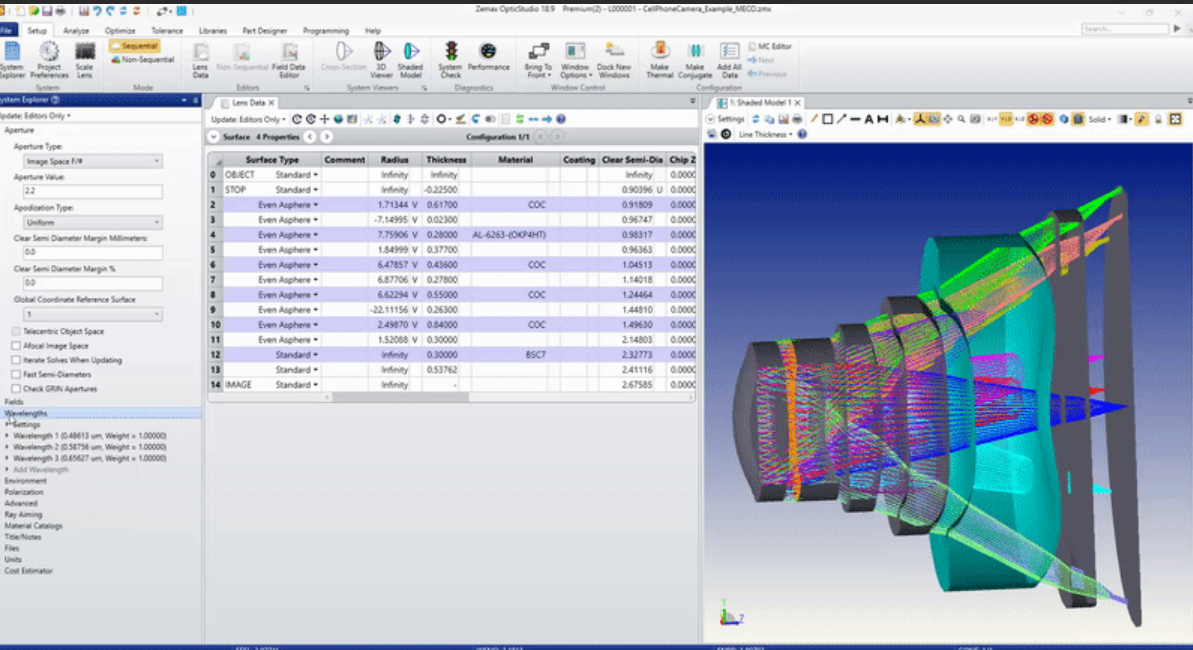Viewport: 1193px width, 650px height.
Task: Open help in the Shaded Model toolbar
Action: (802, 135)
